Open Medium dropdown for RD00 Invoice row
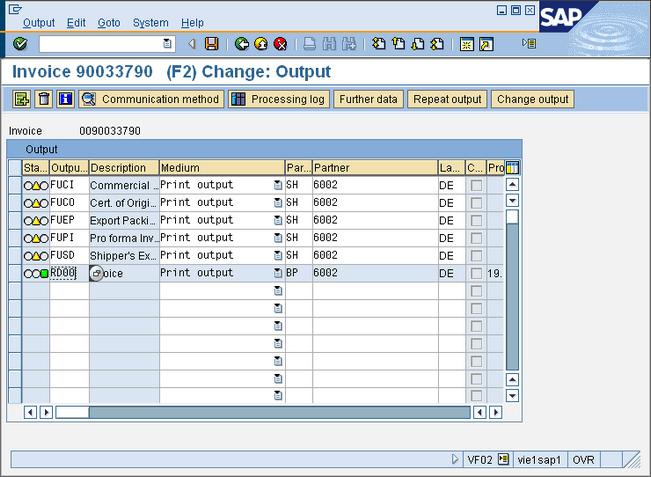651x477 pixels. [x=278, y=273]
